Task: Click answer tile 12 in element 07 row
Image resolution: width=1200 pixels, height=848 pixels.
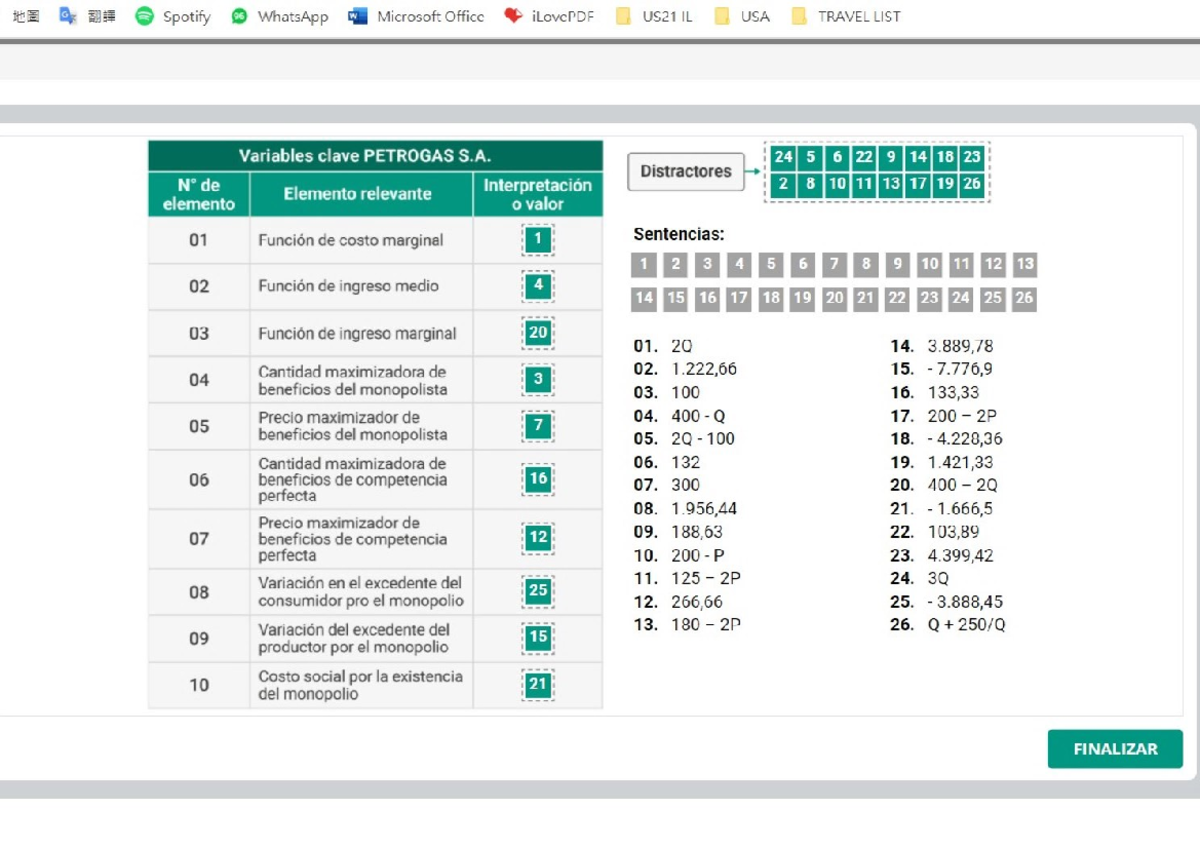Action: (538, 538)
